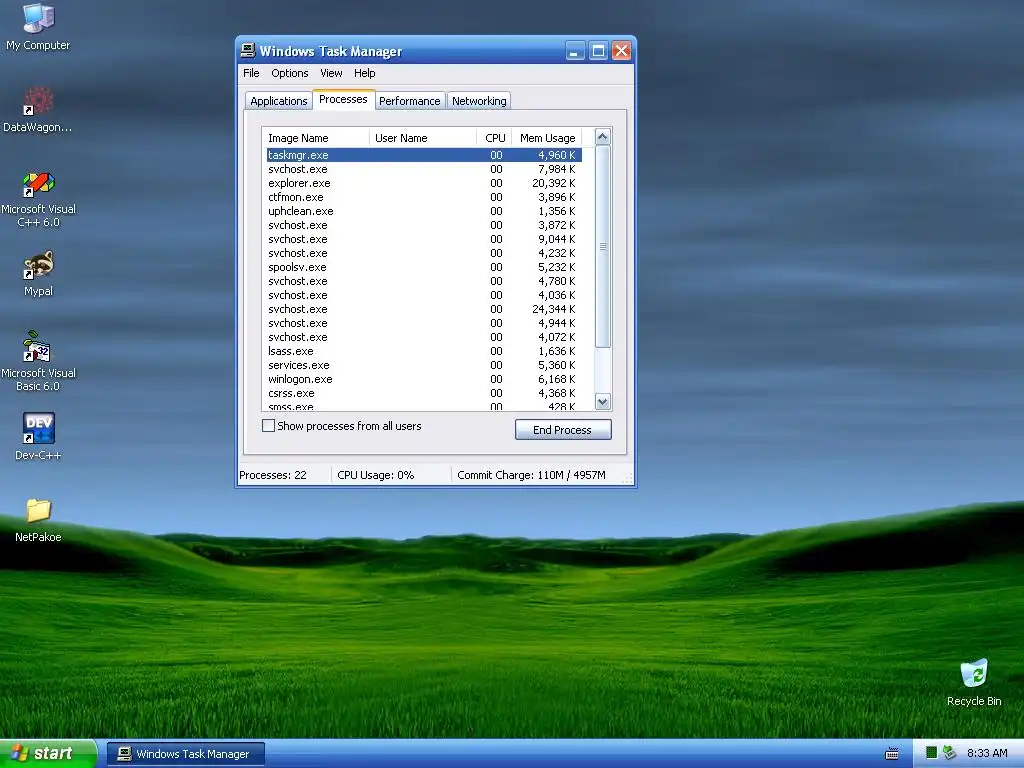1024x768 pixels.
Task: Select the NetPakoe folder icon
Action: [38, 520]
